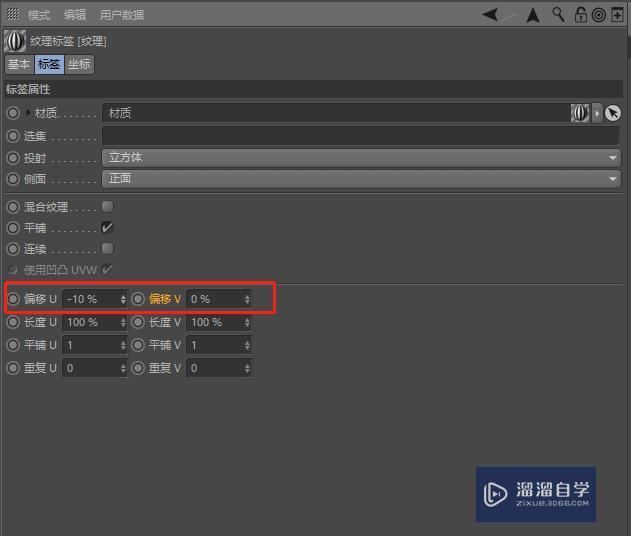Click the animation dot beside 平铺 checkbox row
Screen dimensions: 631x536
pos(13,228)
